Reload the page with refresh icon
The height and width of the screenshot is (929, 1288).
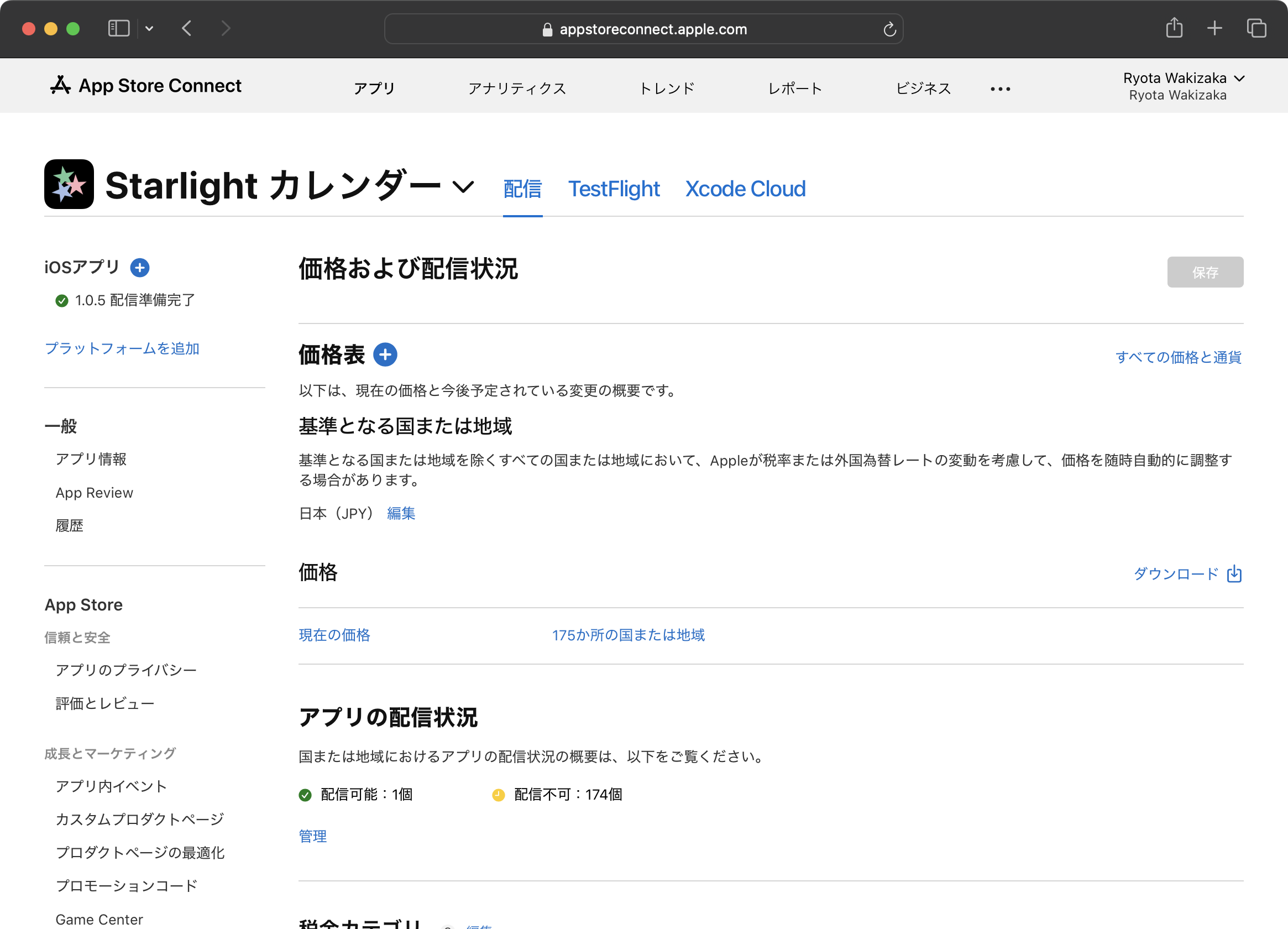(889, 29)
